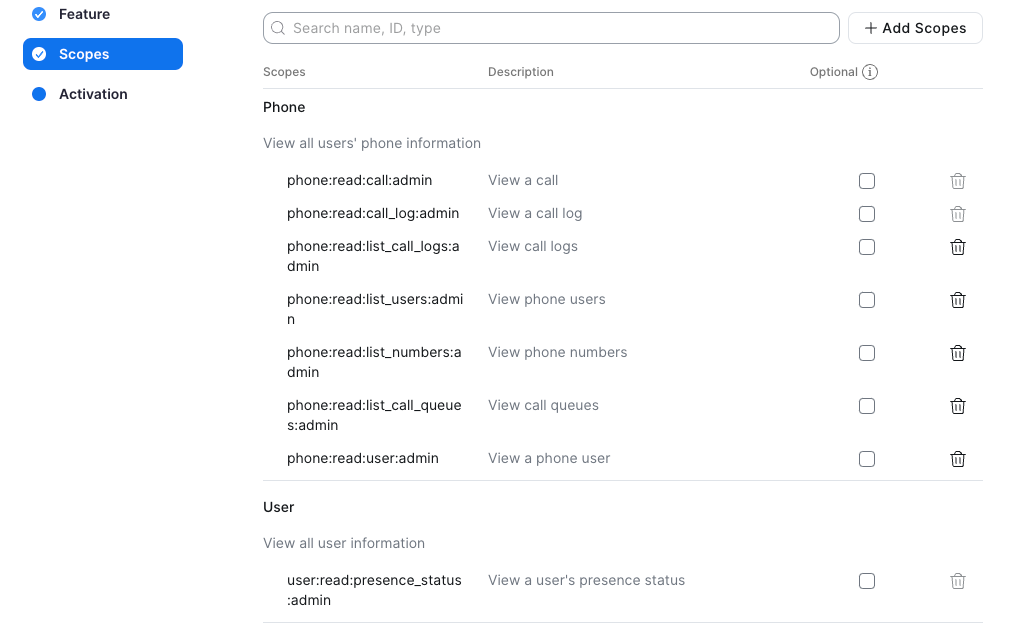Screen dimensions: 1017x632
Task: Focus the scope search field
Action: (551, 28)
